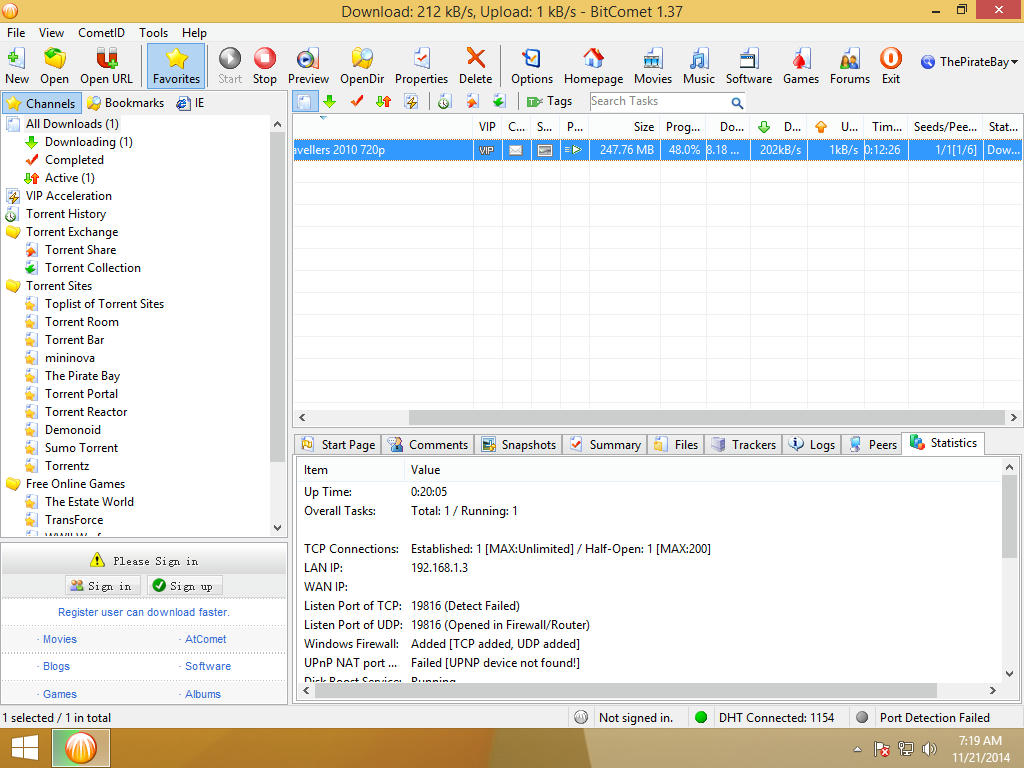
Task: Open the Peers tab
Action: (872, 445)
